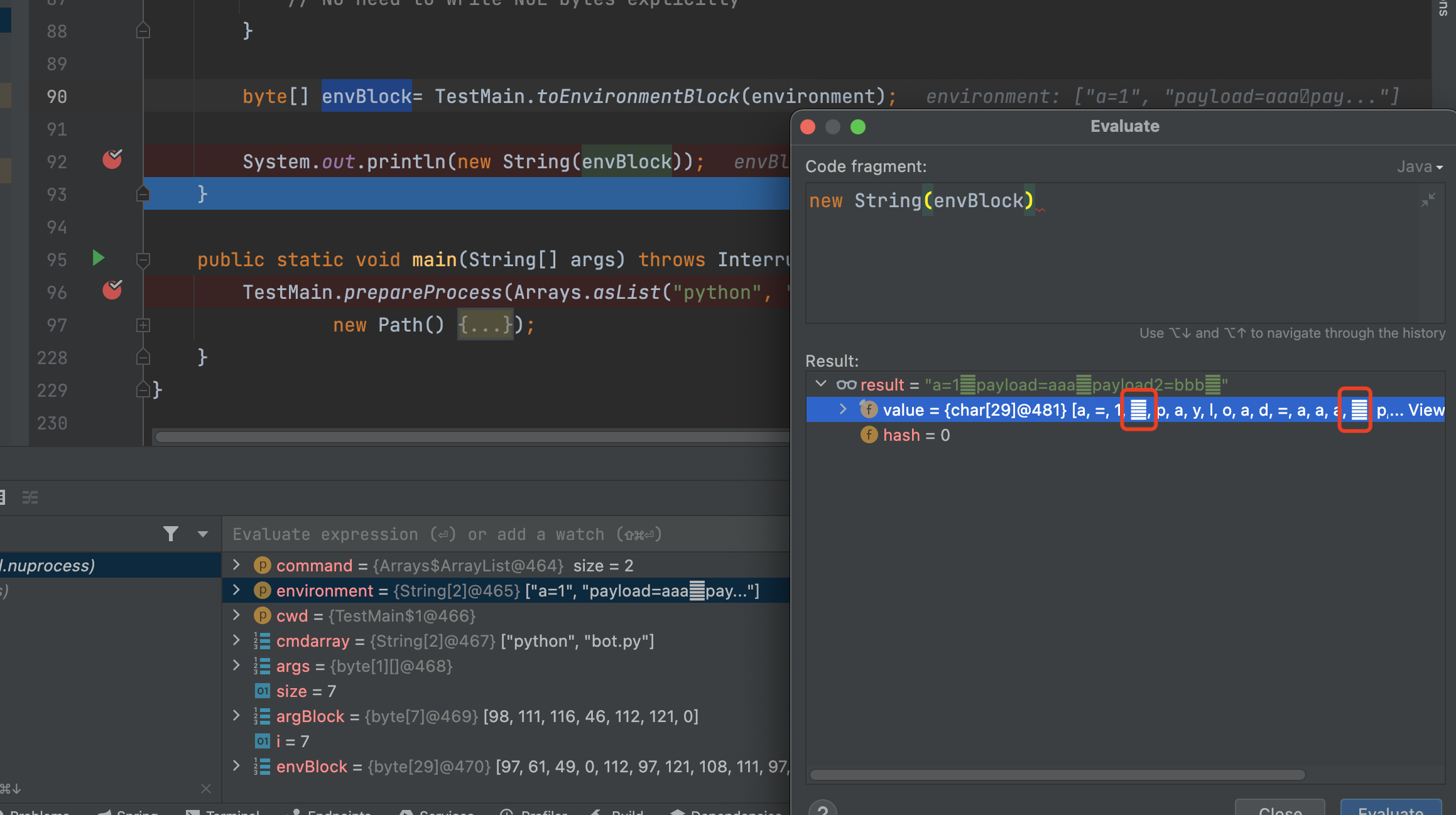1456x815 pixels.
Task: Expand folded code region on line 97
Action: pyautogui.click(x=143, y=325)
